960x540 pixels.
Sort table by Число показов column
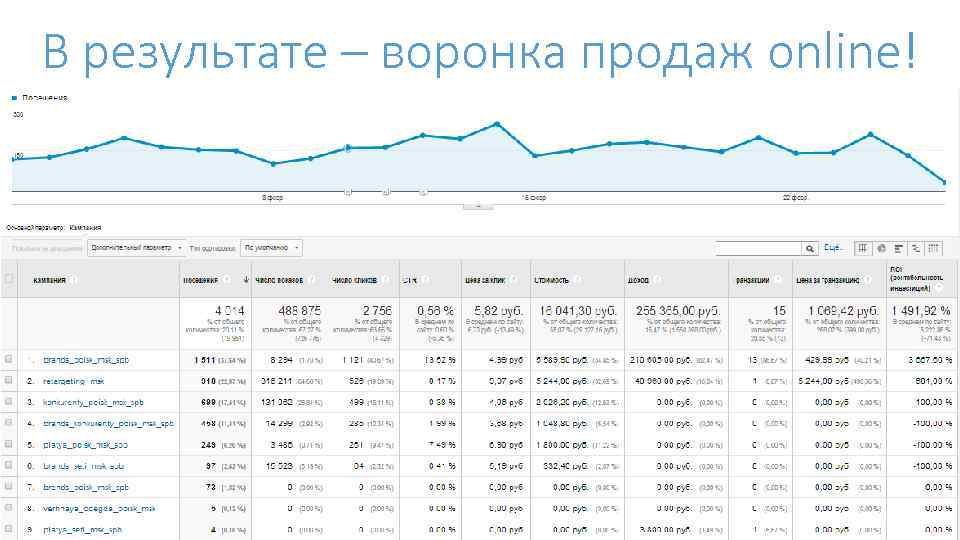tap(279, 280)
